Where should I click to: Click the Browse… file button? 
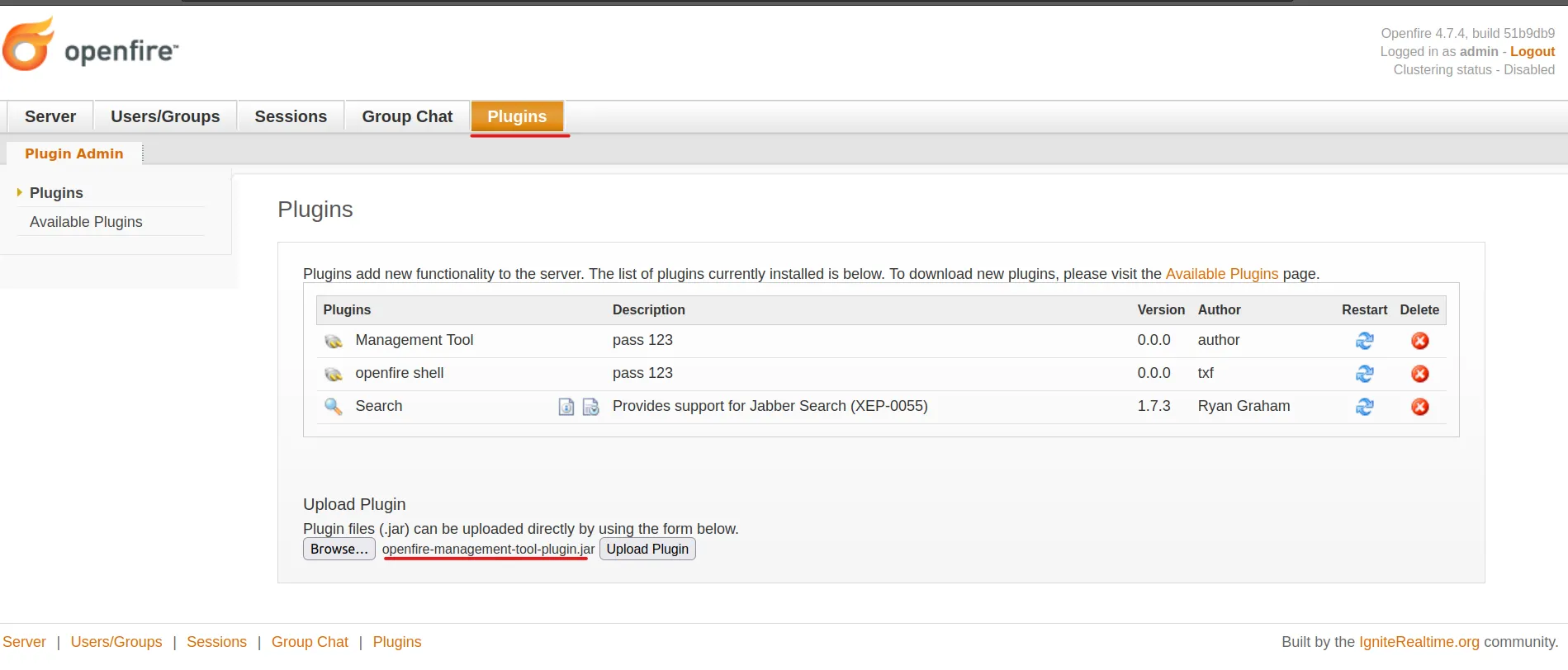tap(339, 549)
